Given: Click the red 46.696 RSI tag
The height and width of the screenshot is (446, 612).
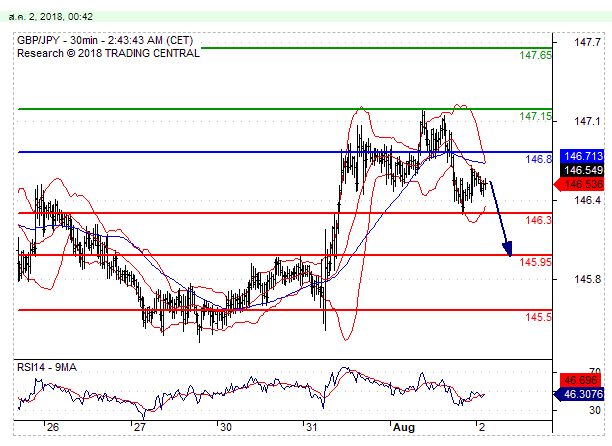Looking at the screenshot, I should click(x=582, y=380).
